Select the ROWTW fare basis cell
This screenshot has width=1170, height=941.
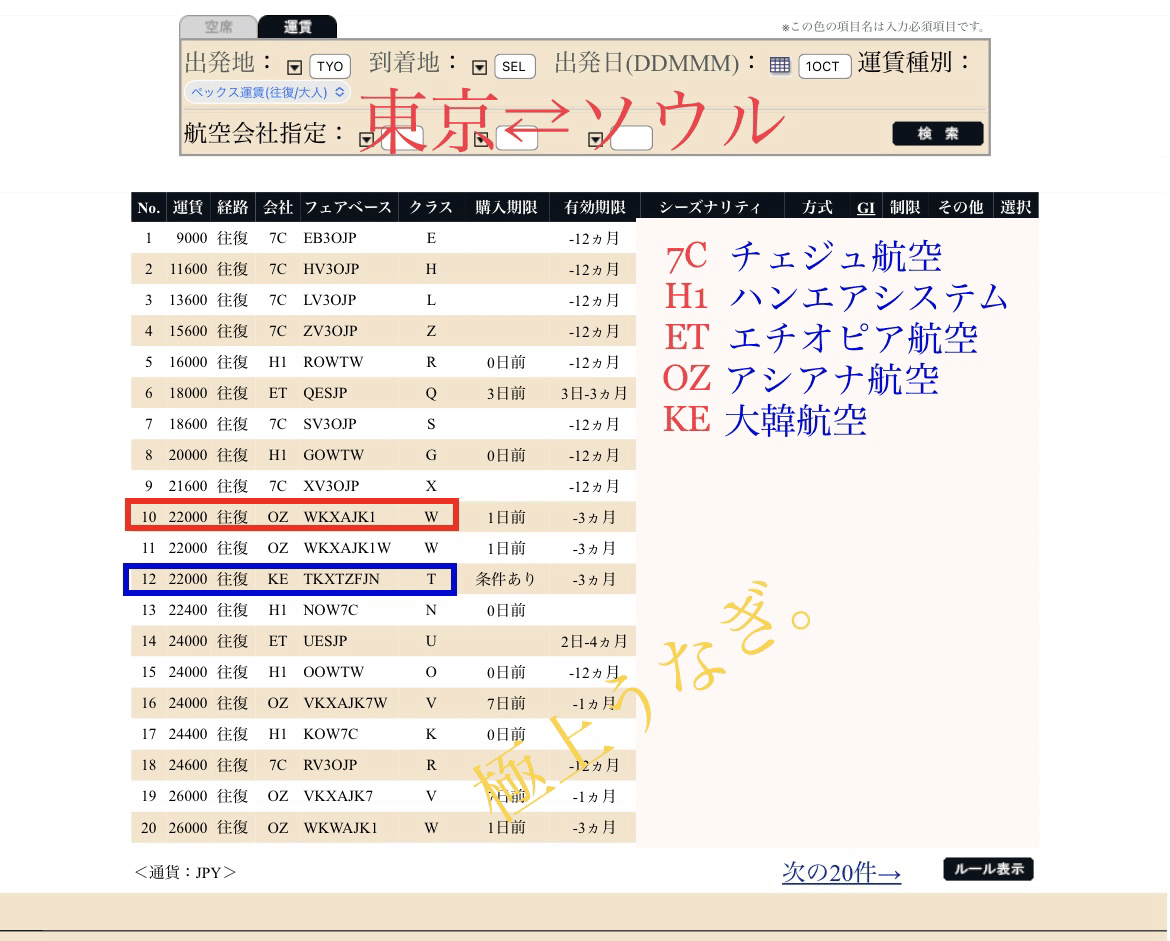pos(334,362)
